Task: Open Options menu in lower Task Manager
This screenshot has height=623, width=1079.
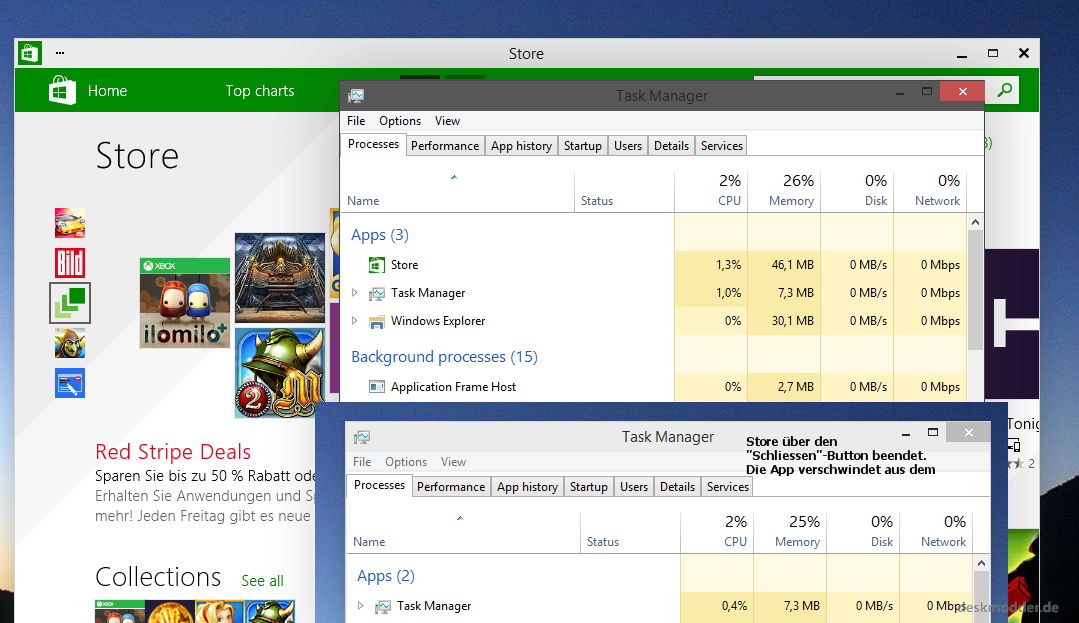Action: click(406, 461)
